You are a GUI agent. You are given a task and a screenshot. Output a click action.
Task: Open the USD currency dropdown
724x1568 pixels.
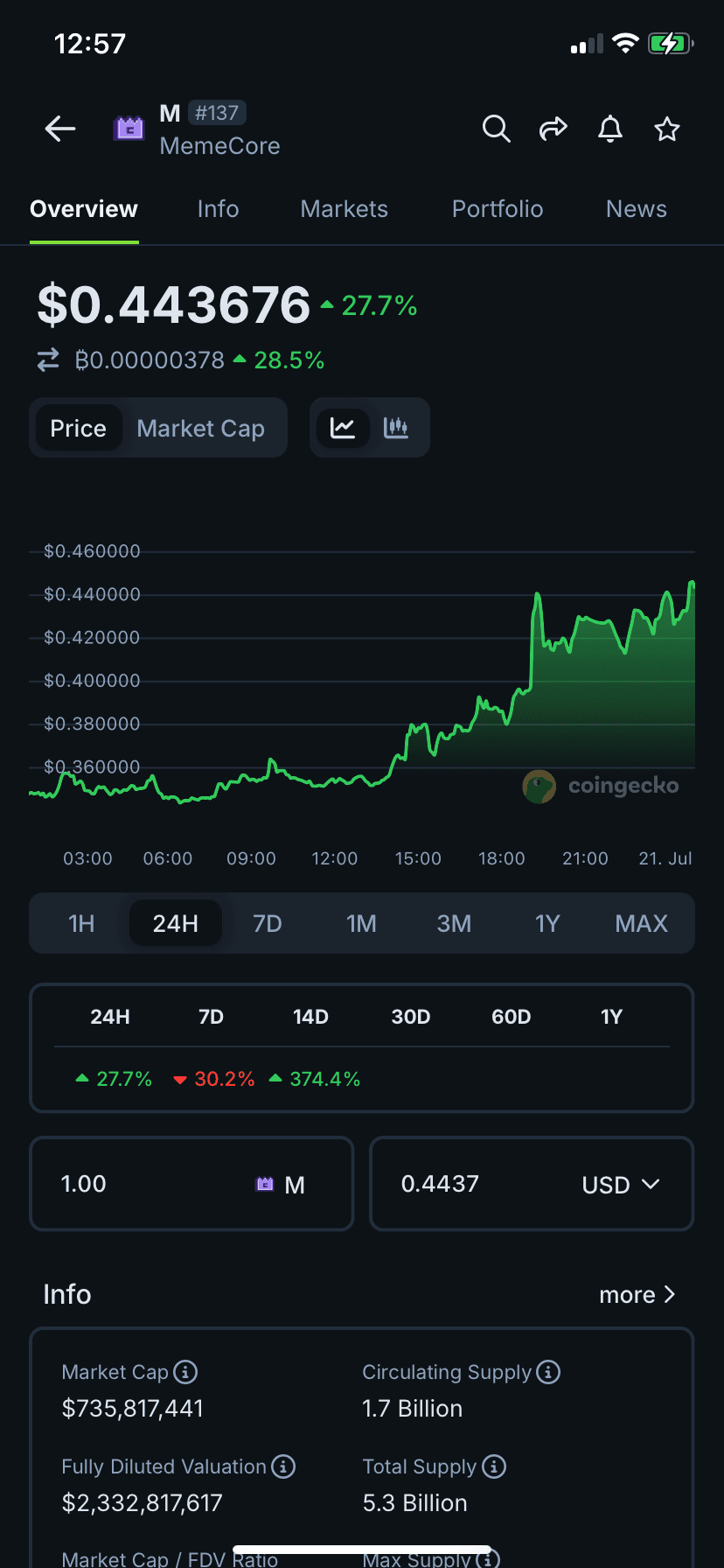620,1184
